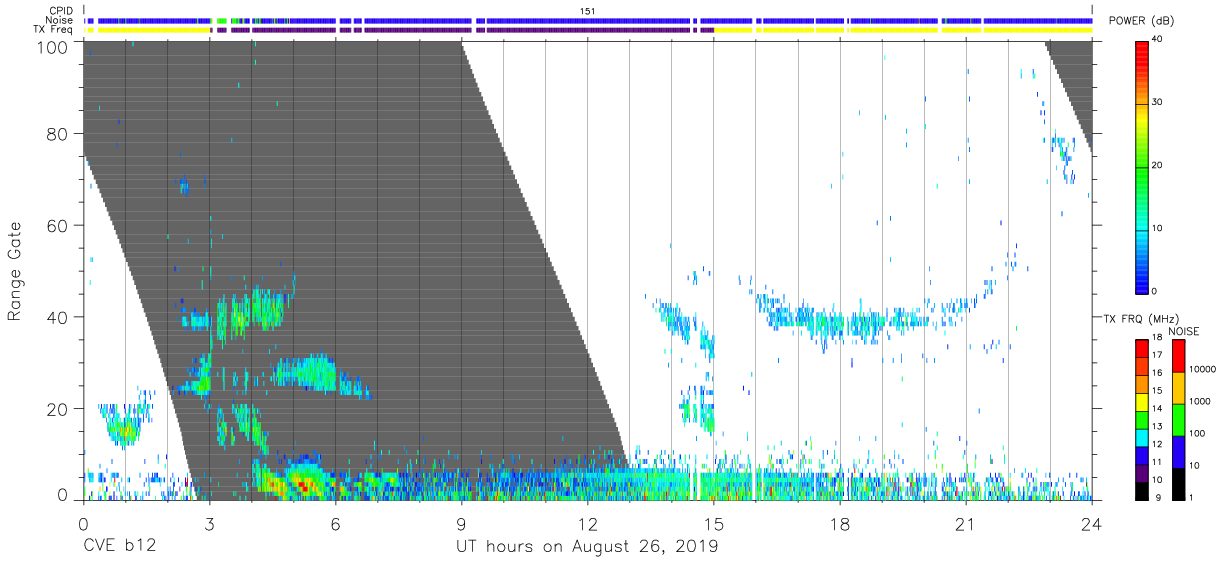
Task: Click the POWER scale label '40'
Action: pyautogui.click(x=1158, y=40)
